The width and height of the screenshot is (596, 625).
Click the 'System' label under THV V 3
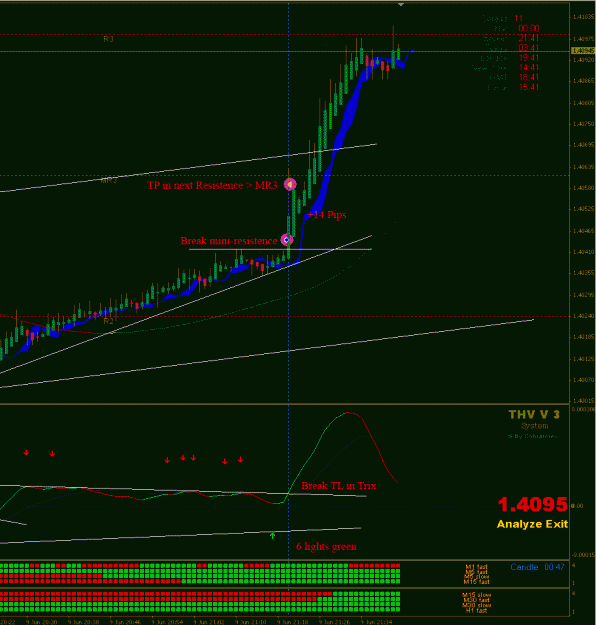(534, 426)
